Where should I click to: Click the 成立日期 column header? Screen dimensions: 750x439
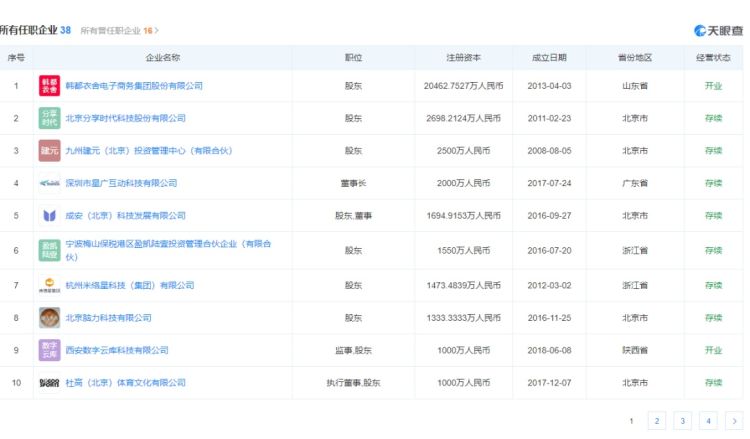(549, 58)
